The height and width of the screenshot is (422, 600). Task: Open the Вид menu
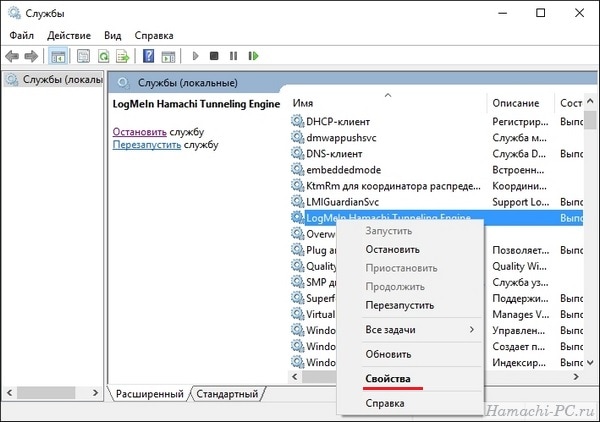click(112, 36)
